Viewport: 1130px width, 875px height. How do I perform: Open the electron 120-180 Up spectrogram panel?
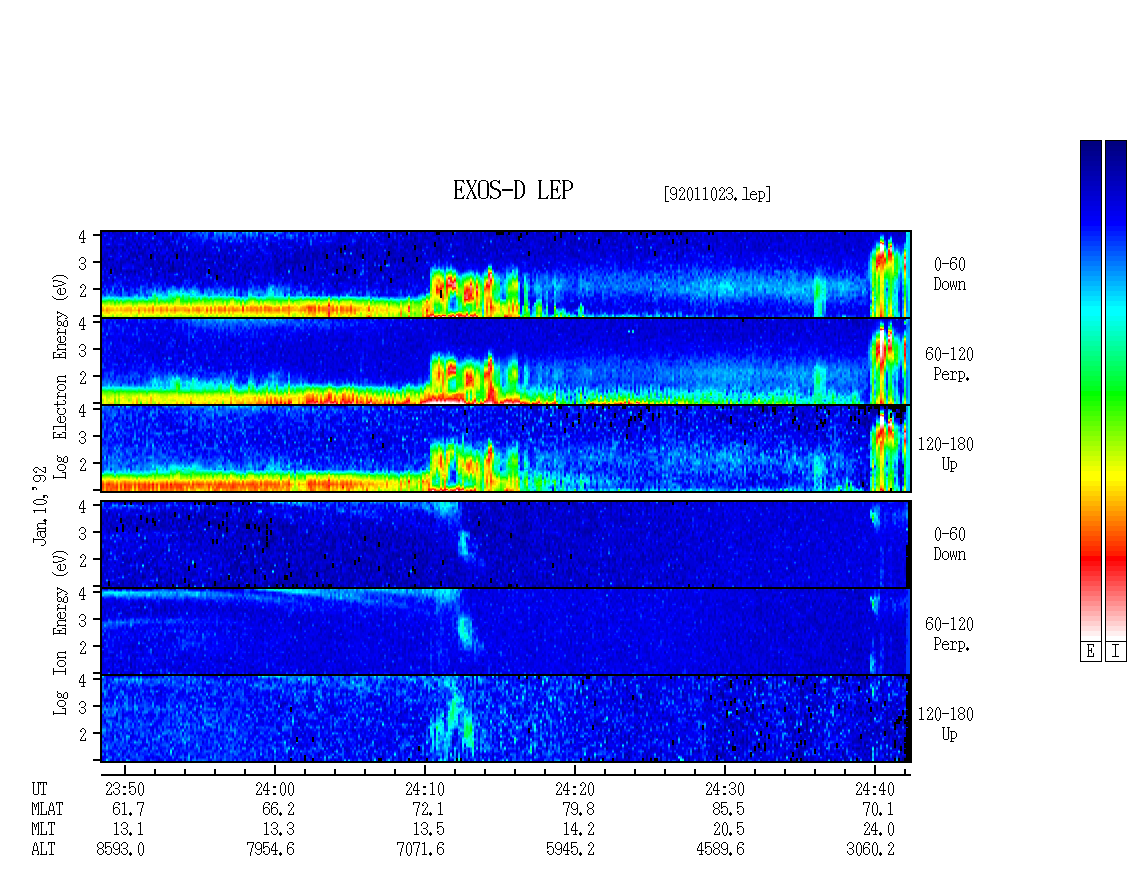click(506, 448)
